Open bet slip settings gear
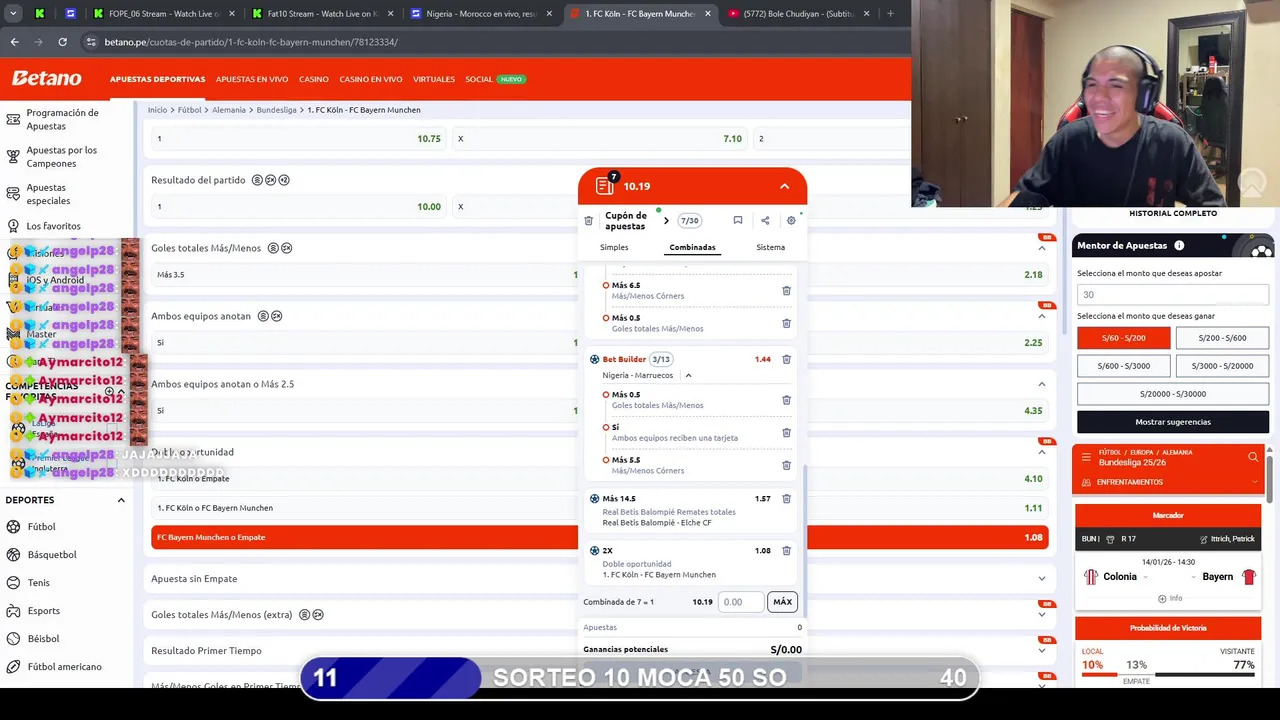The image size is (1280, 720). [x=791, y=221]
